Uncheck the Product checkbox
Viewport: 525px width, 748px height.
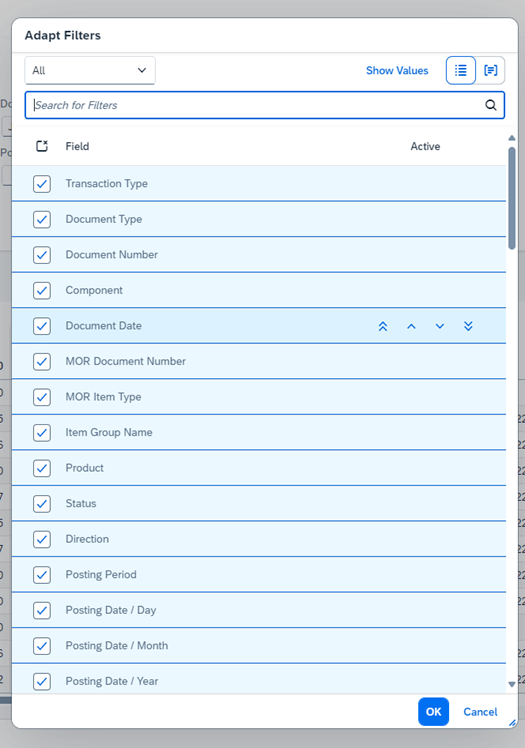click(x=42, y=468)
